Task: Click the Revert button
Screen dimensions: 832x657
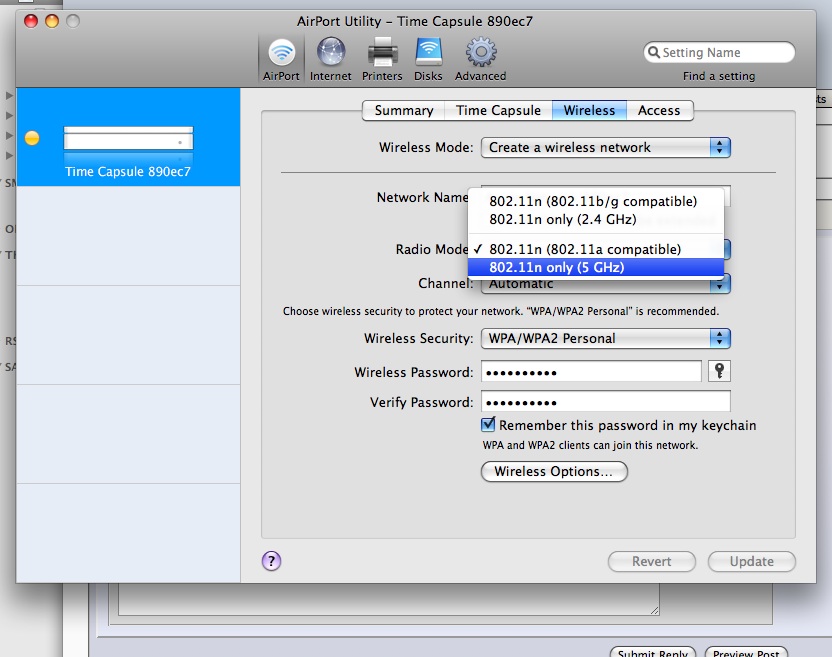Action: [x=652, y=561]
